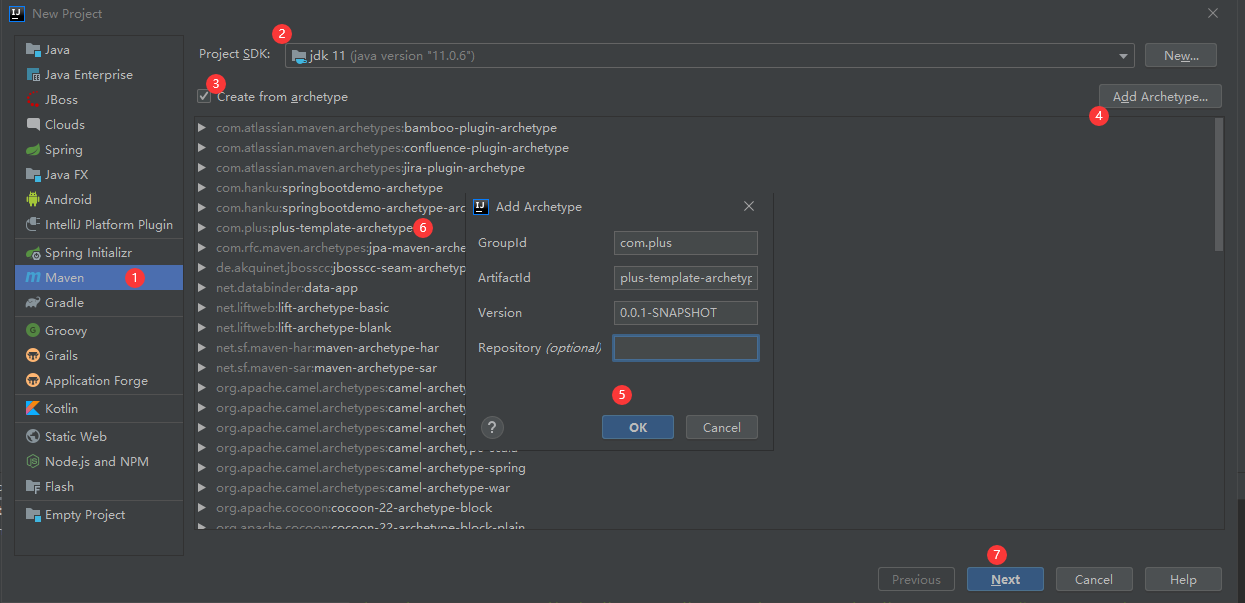Select the Maven project type icon
The image size is (1245, 603).
pos(33,278)
